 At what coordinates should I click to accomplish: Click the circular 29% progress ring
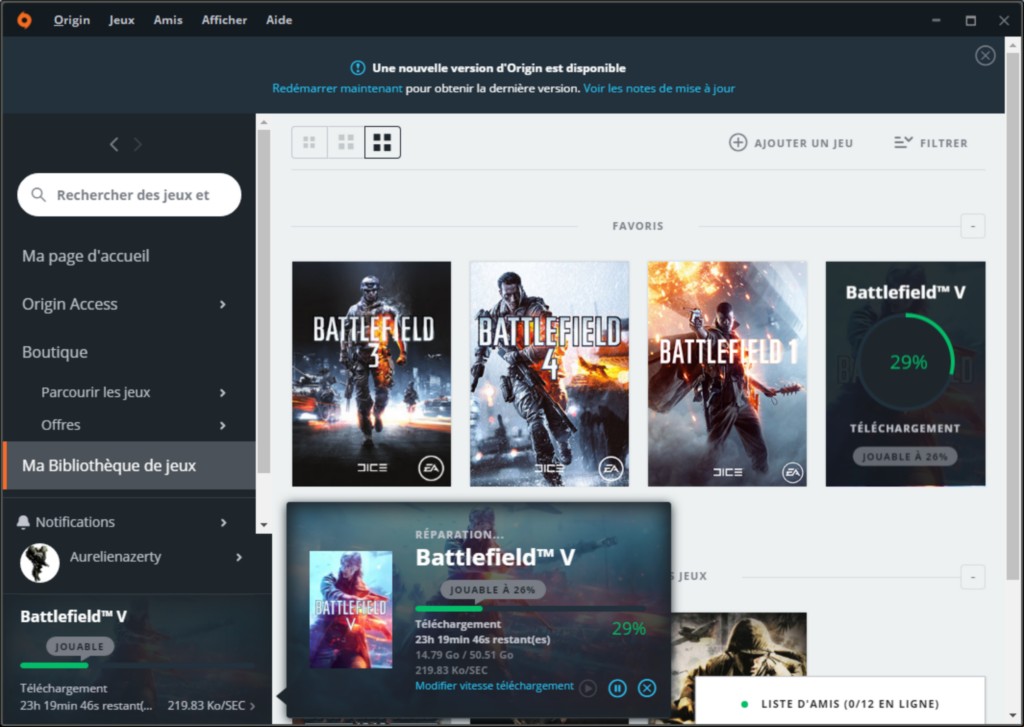(906, 362)
